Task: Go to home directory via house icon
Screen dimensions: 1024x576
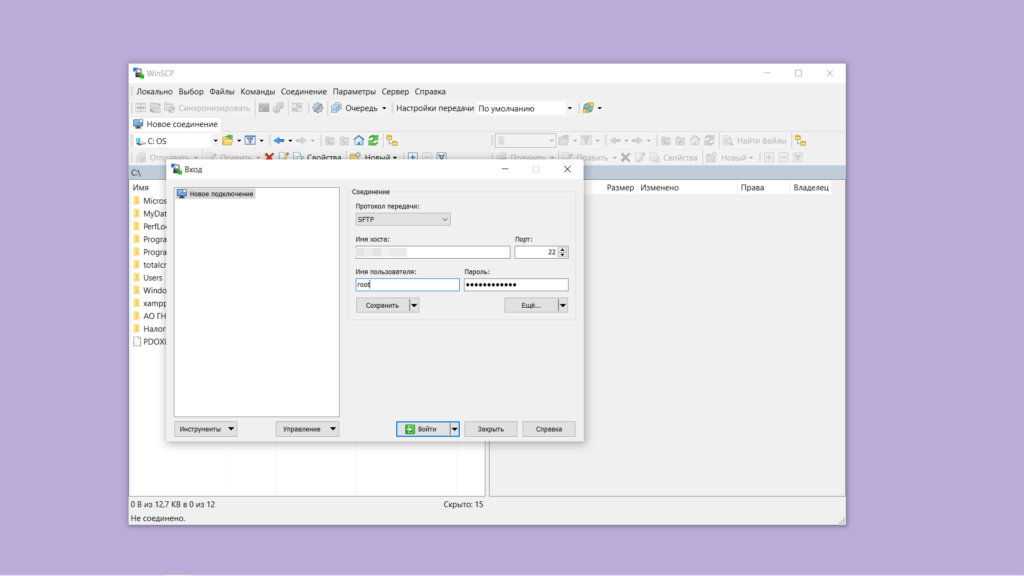Action: pyautogui.click(x=359, y=141)
